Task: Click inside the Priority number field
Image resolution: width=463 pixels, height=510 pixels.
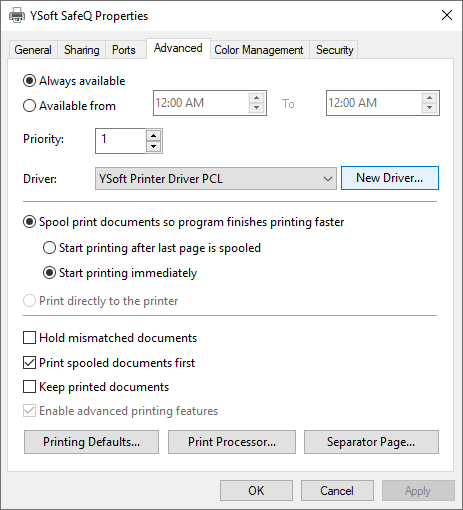Action: pyautogui.click(x=121, y=141)
